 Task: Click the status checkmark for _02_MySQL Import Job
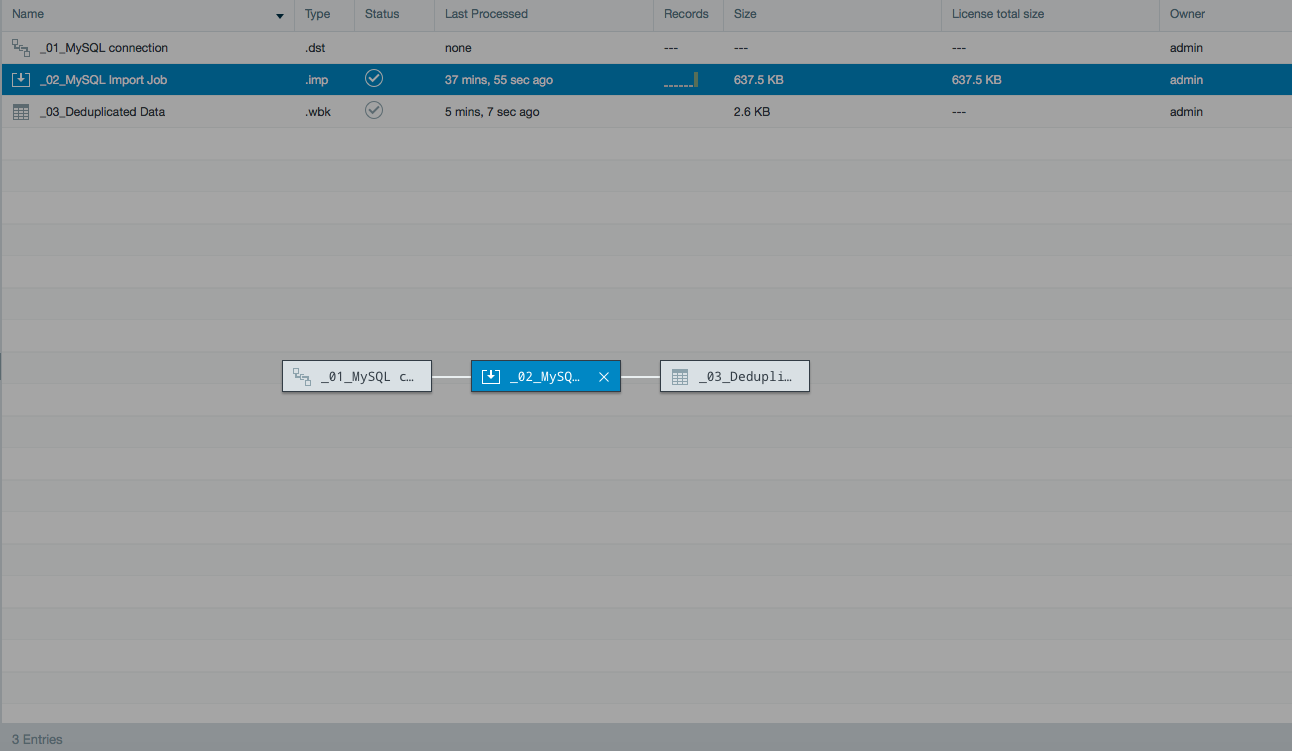(374, 78)
